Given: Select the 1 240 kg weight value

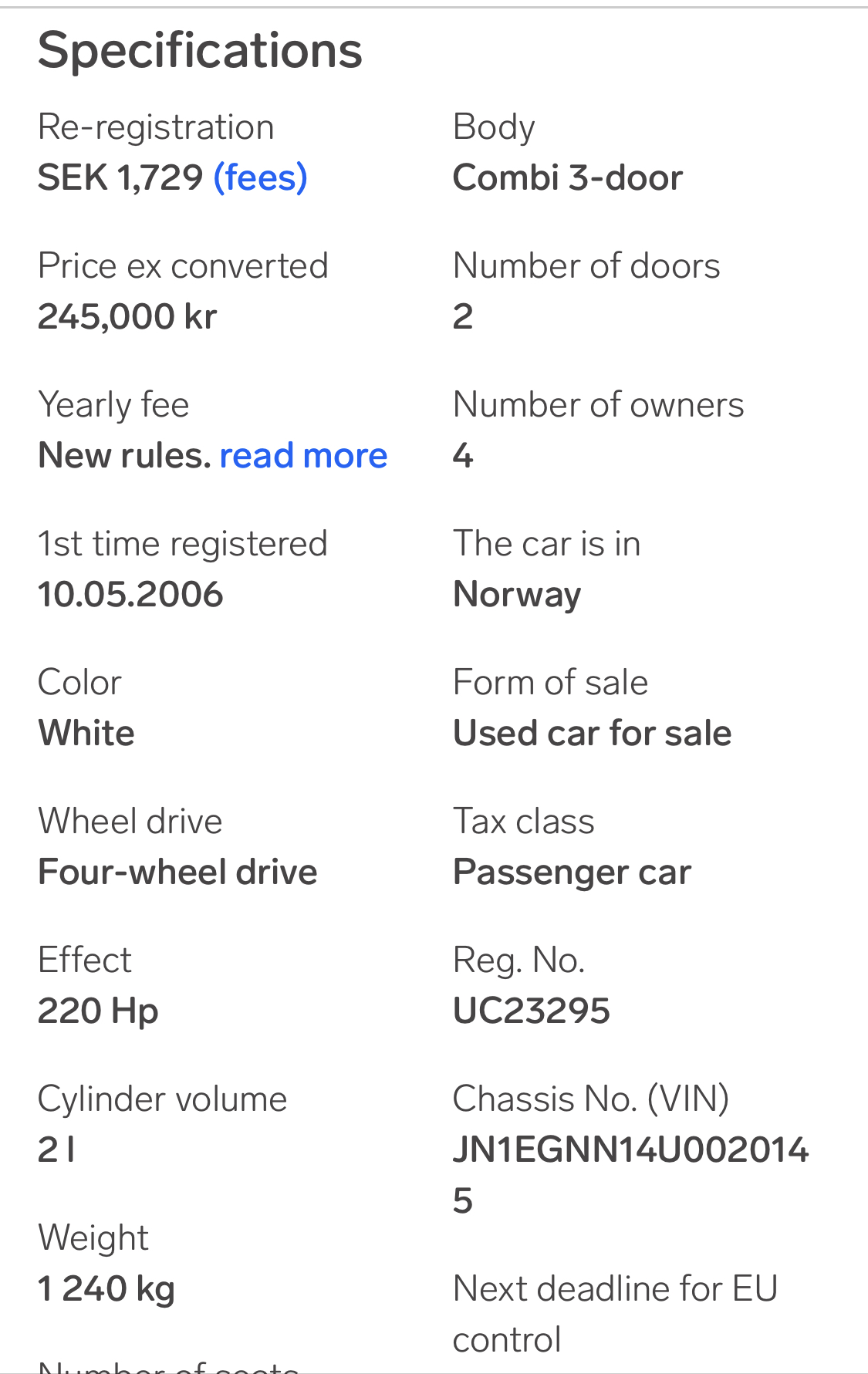Looking at the screenshot, I should 106,1289.
